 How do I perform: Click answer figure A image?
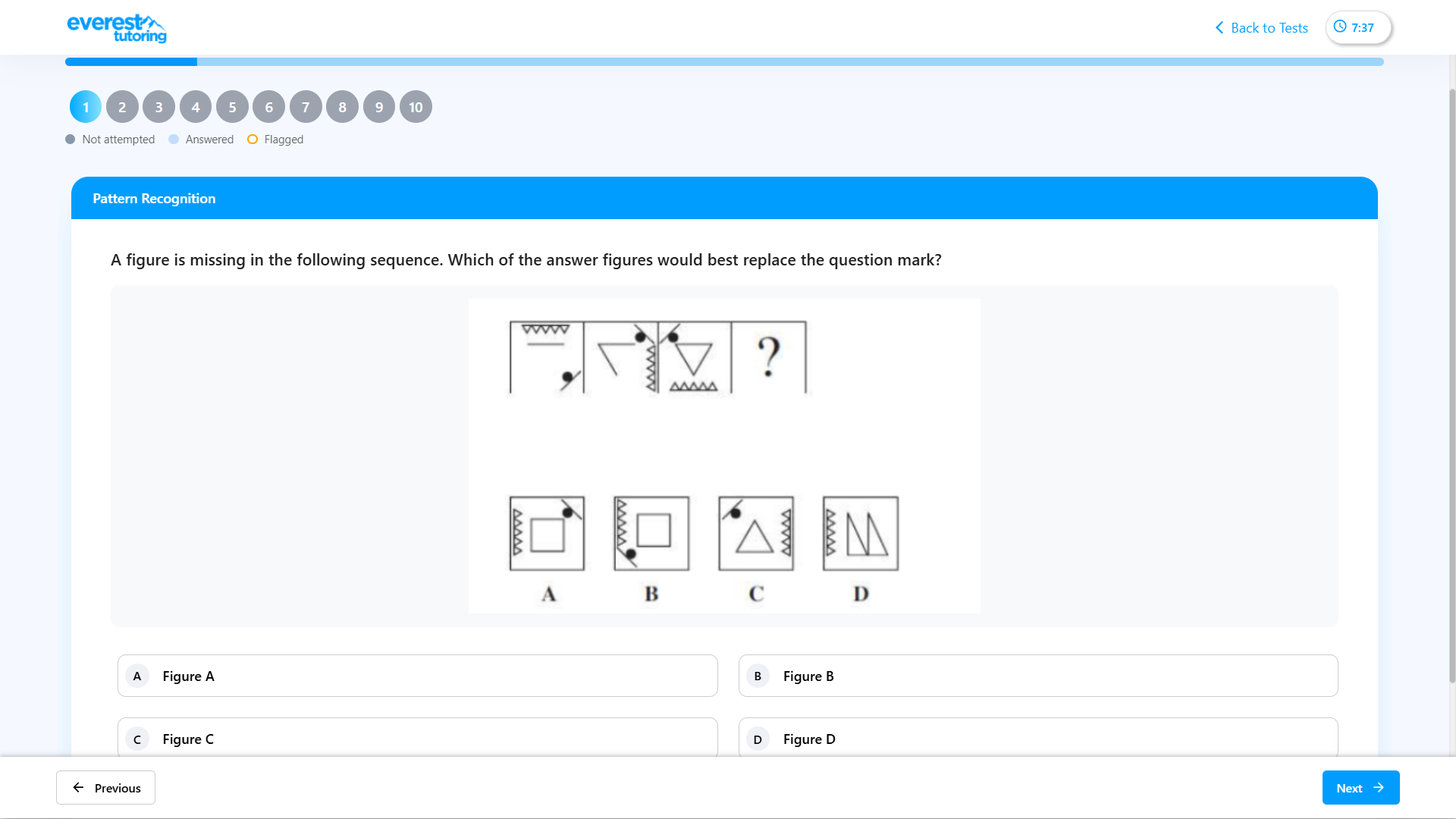tap(547, 534)
